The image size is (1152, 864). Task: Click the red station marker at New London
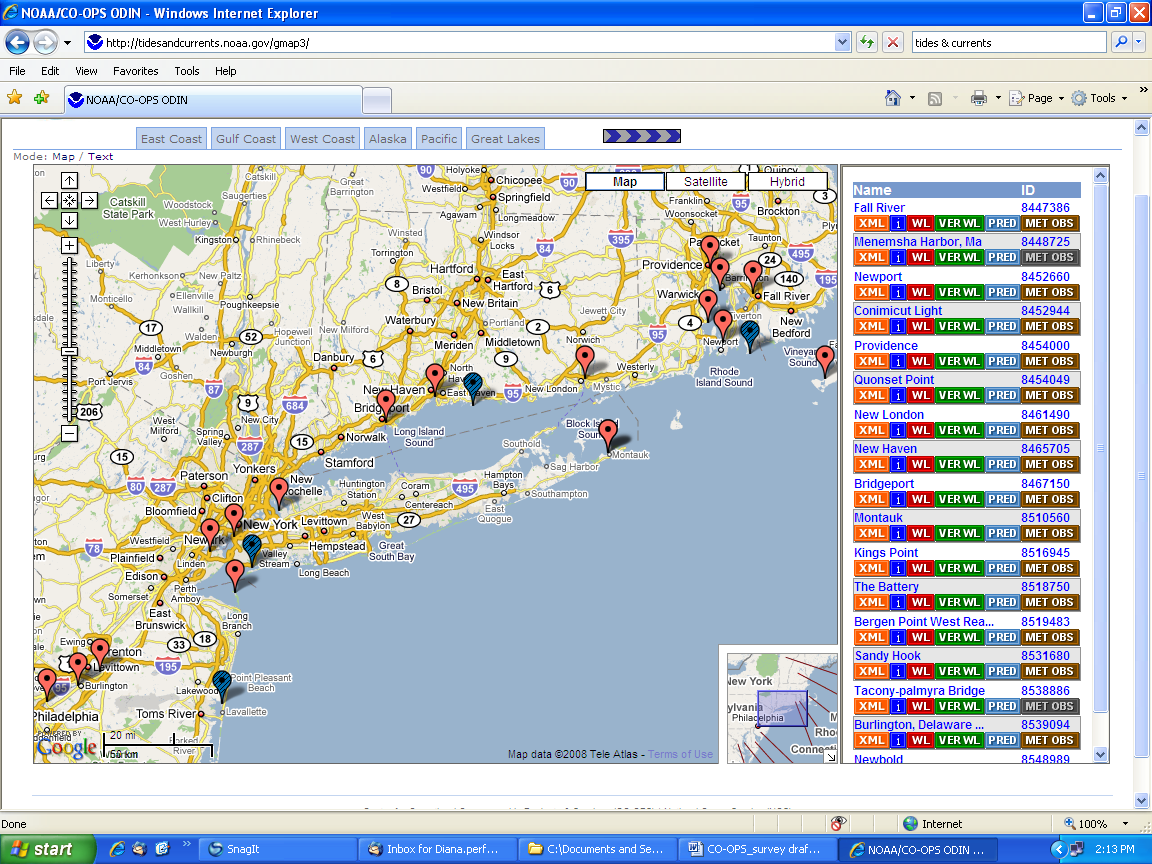pyautogui.click(x=585, y=360)
